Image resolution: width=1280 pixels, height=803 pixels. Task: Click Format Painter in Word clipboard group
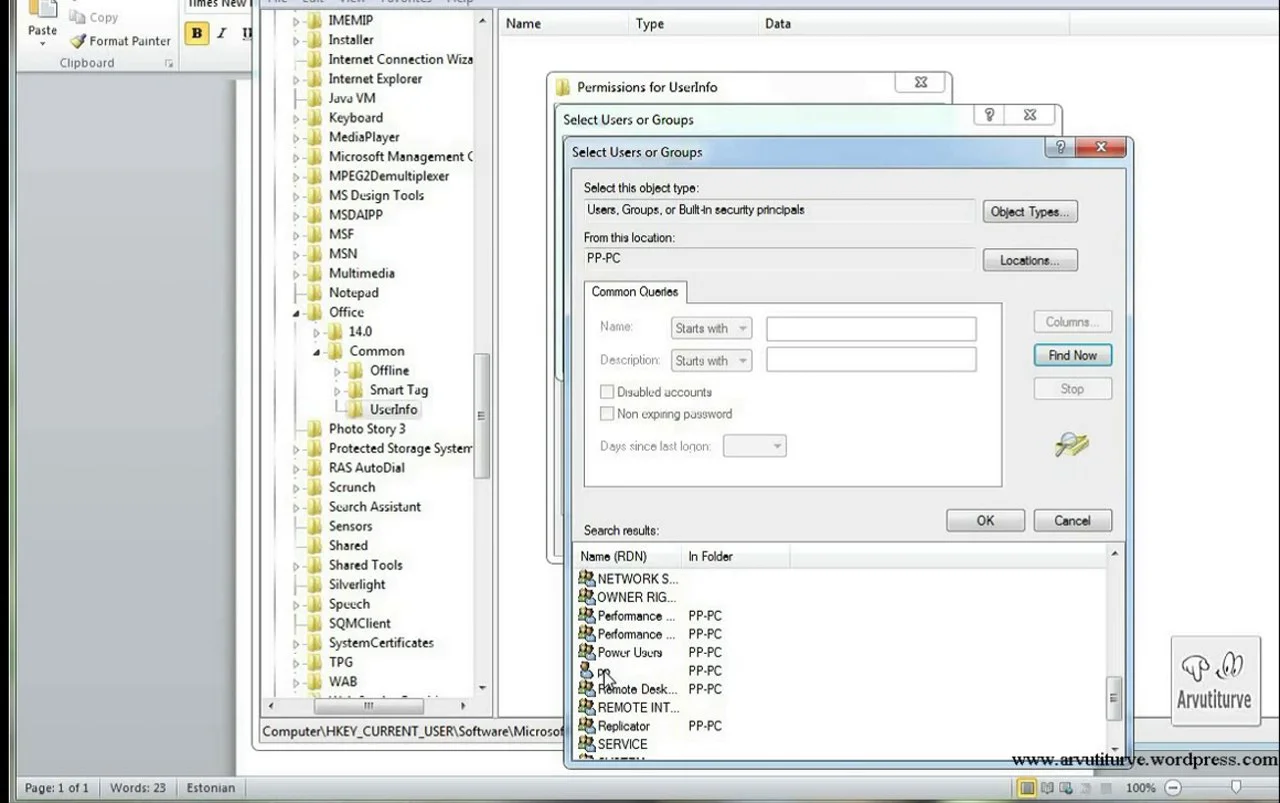[x=120, y=41]
